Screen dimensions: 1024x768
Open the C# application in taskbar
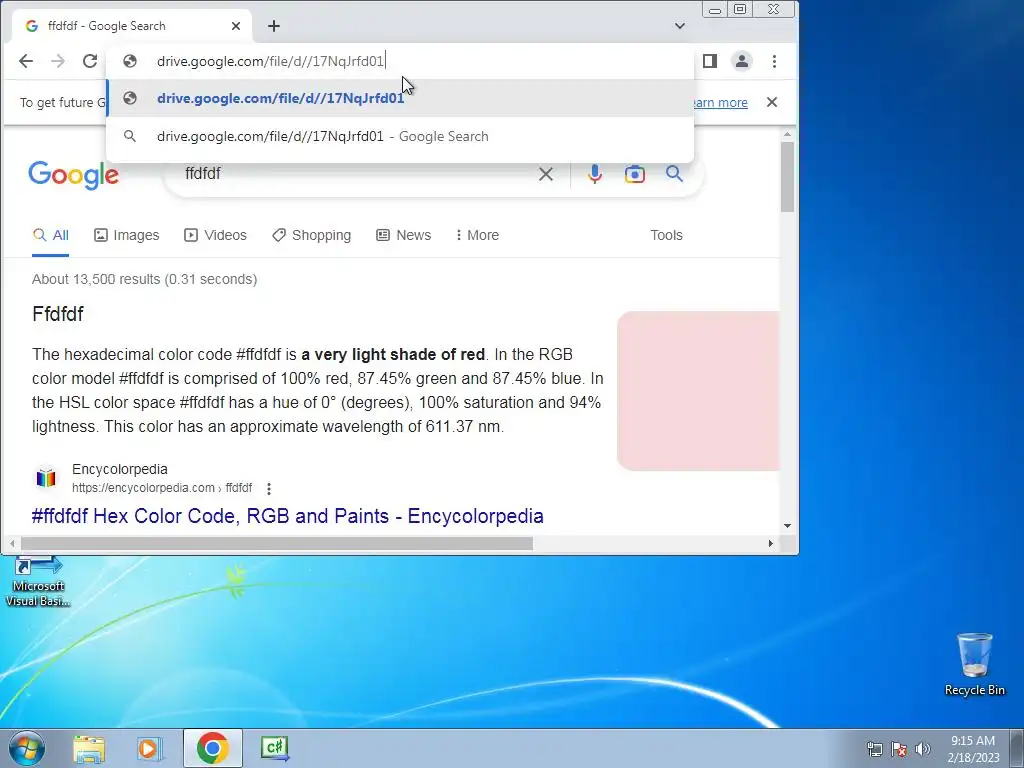coord(275,748)
